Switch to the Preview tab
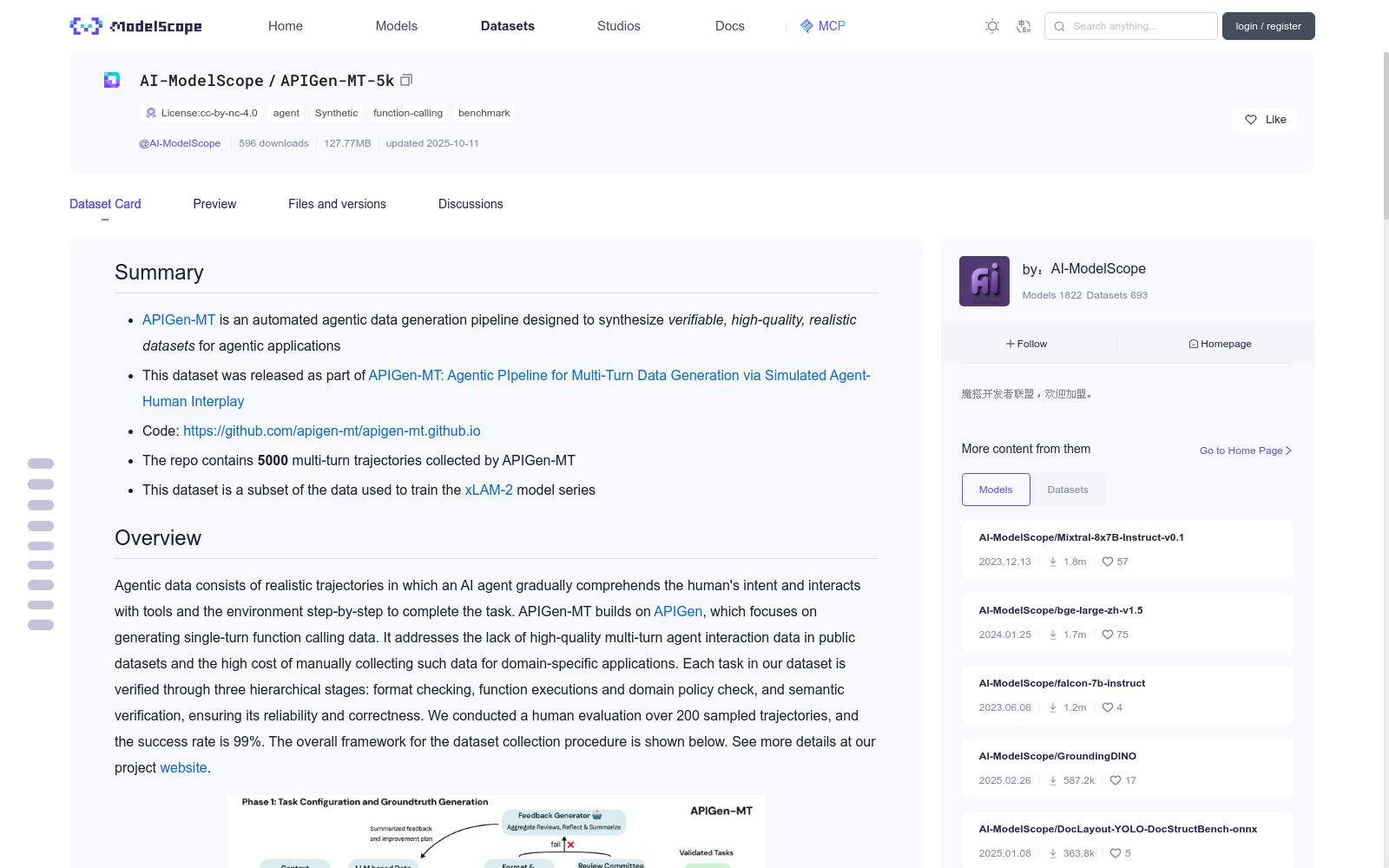The height and width of the screenshot is (868, 1389). coord(214,204)
